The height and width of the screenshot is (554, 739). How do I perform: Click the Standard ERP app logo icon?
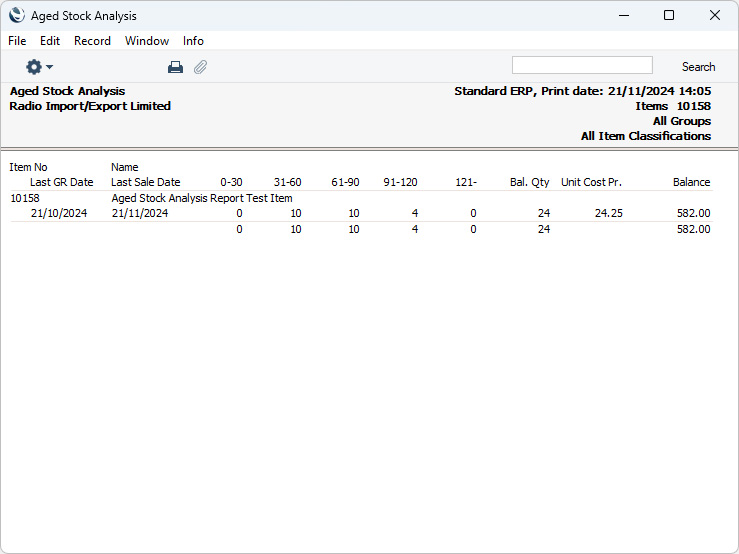(x=16, y=15)
